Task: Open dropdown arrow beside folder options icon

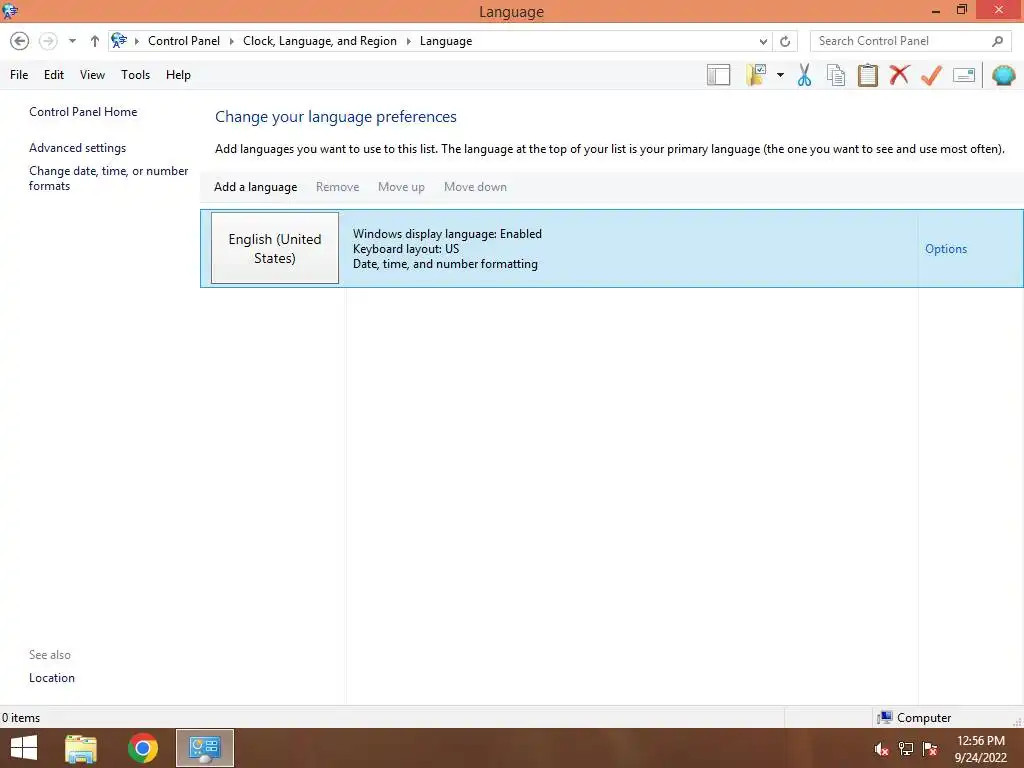Action: point(780,75)
